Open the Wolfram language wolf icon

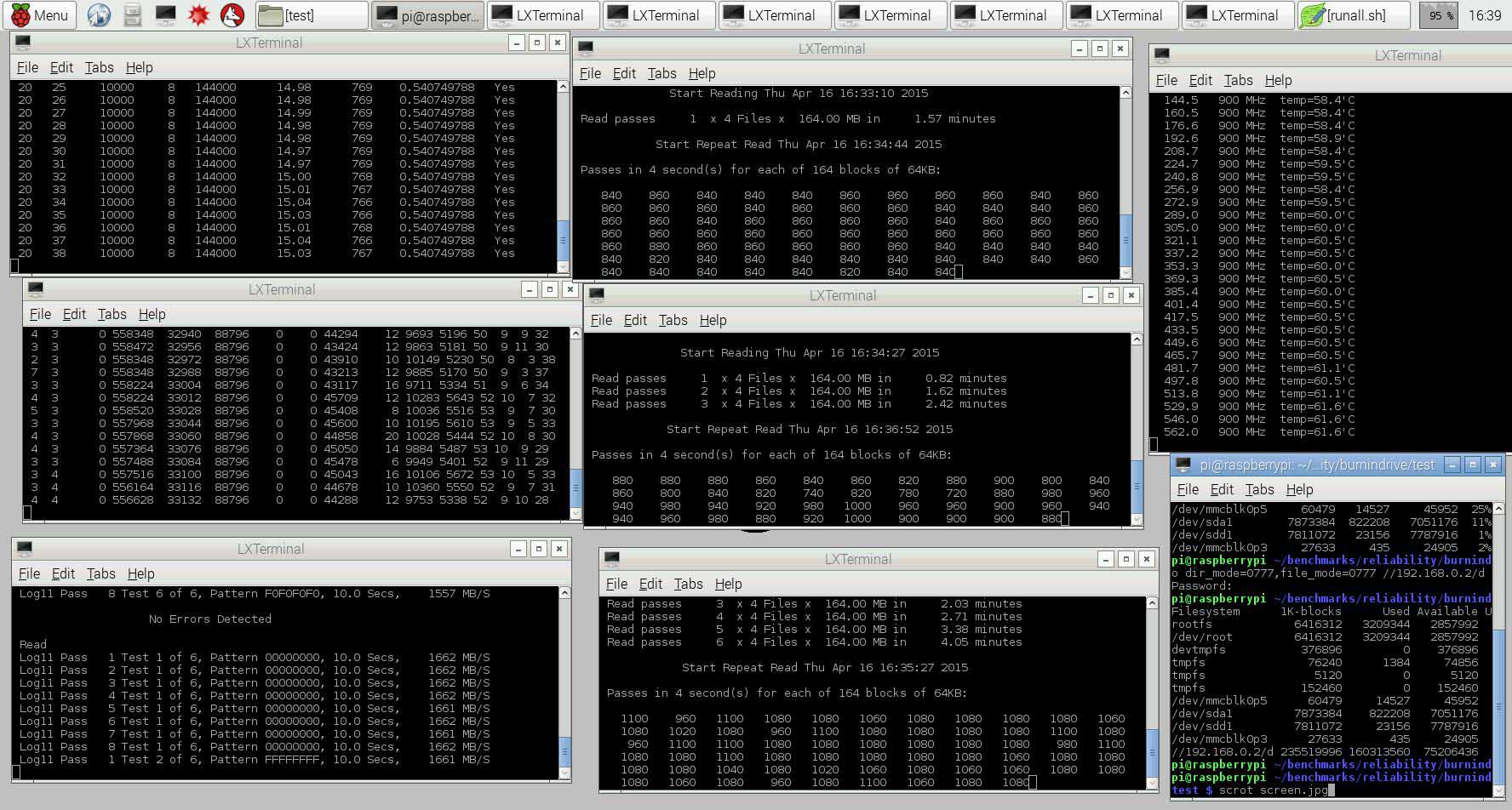[232, 15]
